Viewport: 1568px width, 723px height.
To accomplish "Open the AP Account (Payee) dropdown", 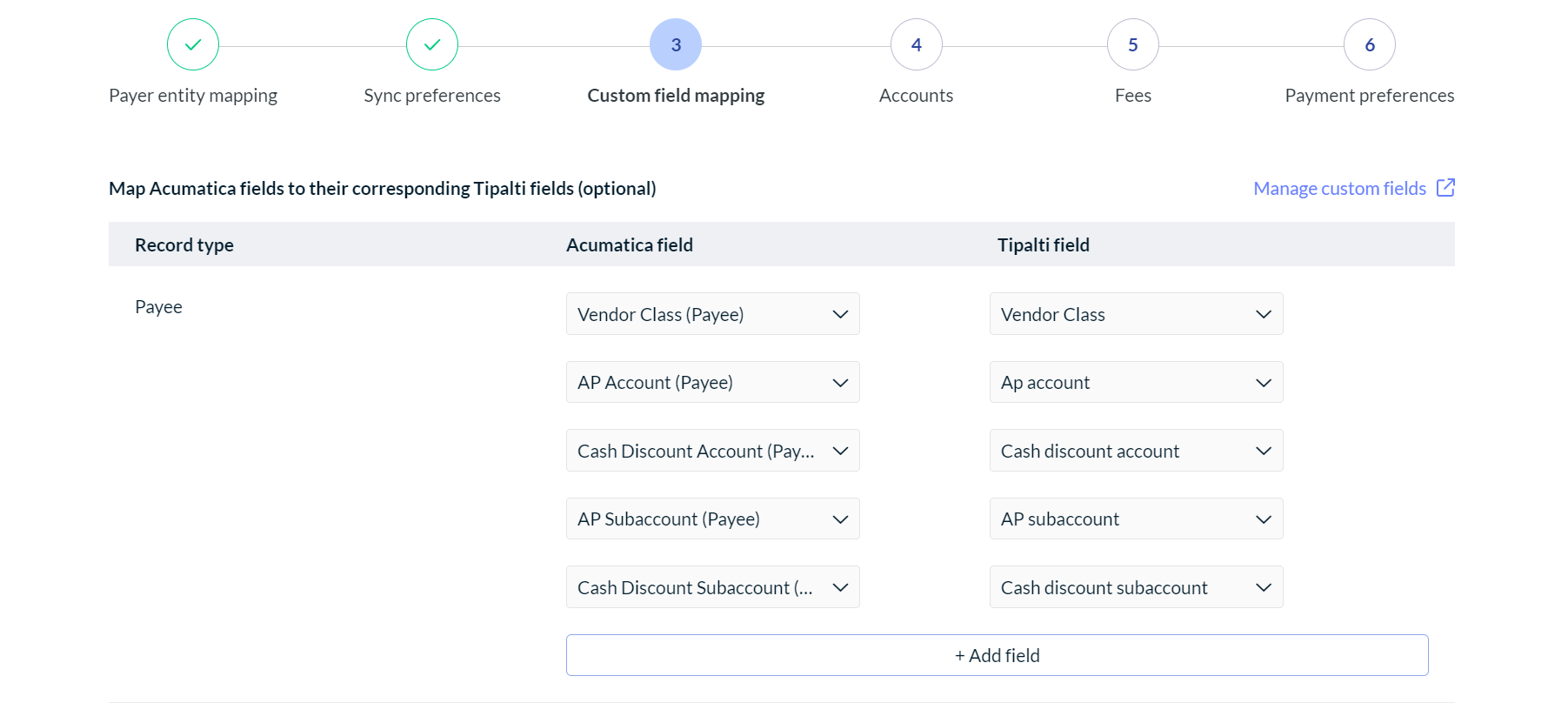I will [x=713, y=382].
